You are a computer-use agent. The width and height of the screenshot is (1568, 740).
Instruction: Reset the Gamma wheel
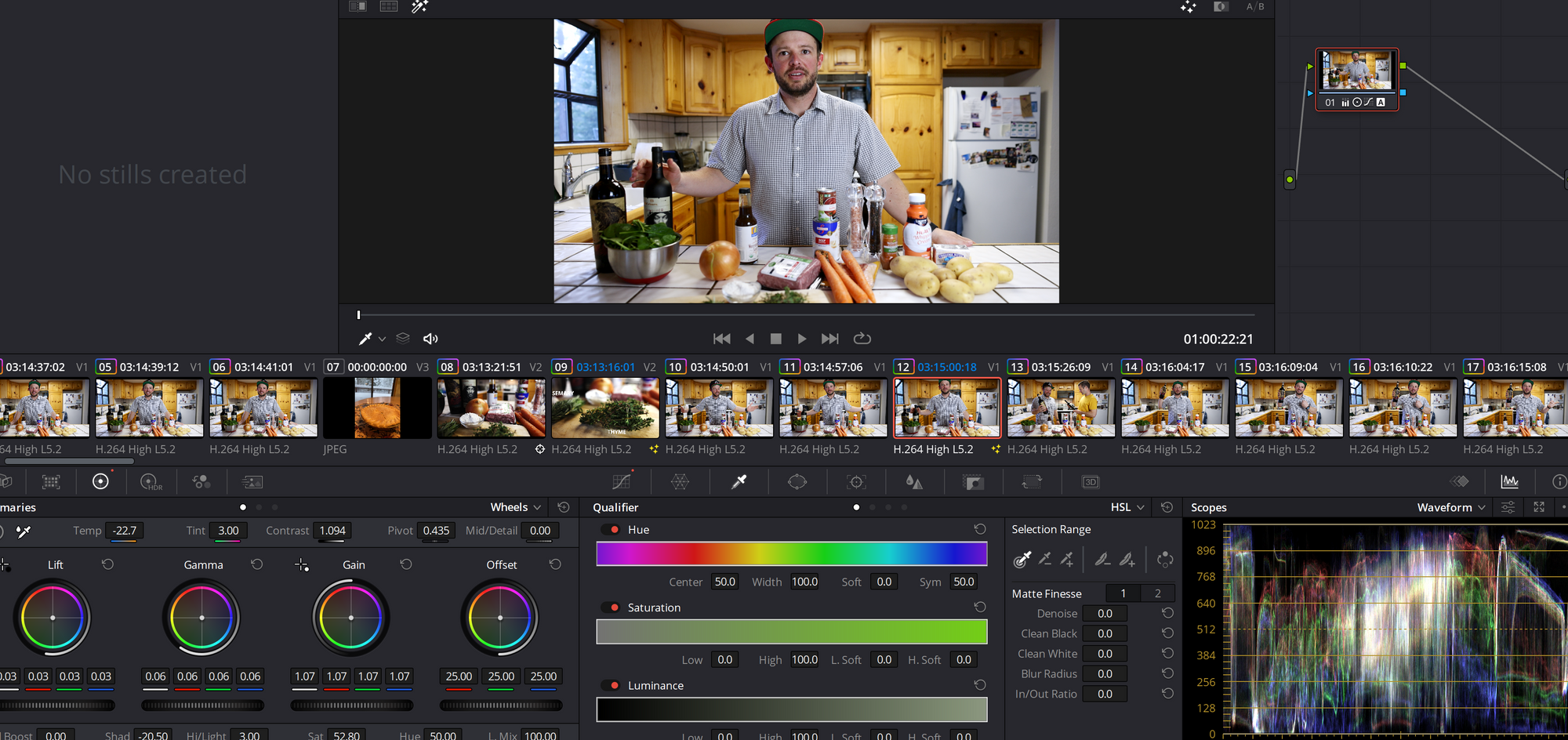[256, 564]
